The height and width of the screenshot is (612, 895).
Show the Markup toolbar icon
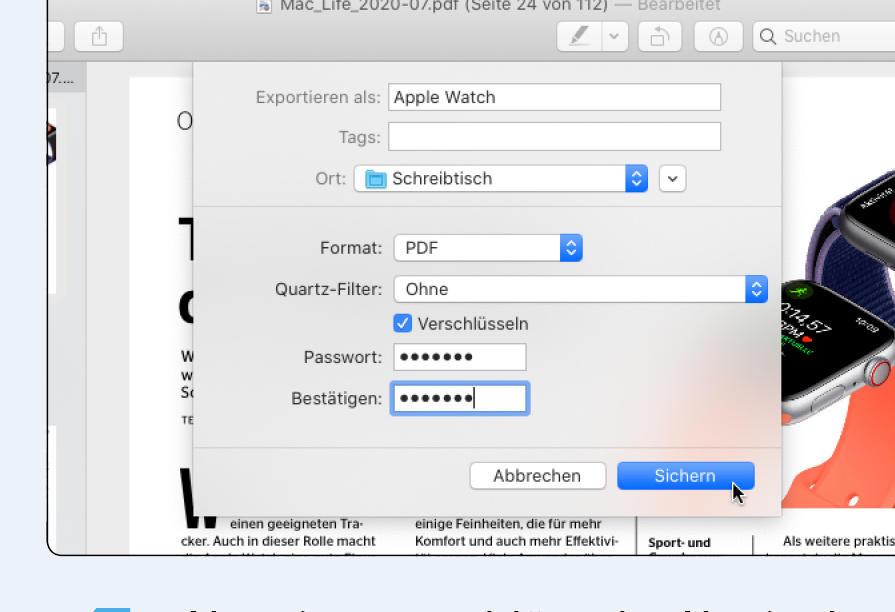pyautogui.click(x=719, y=37)
